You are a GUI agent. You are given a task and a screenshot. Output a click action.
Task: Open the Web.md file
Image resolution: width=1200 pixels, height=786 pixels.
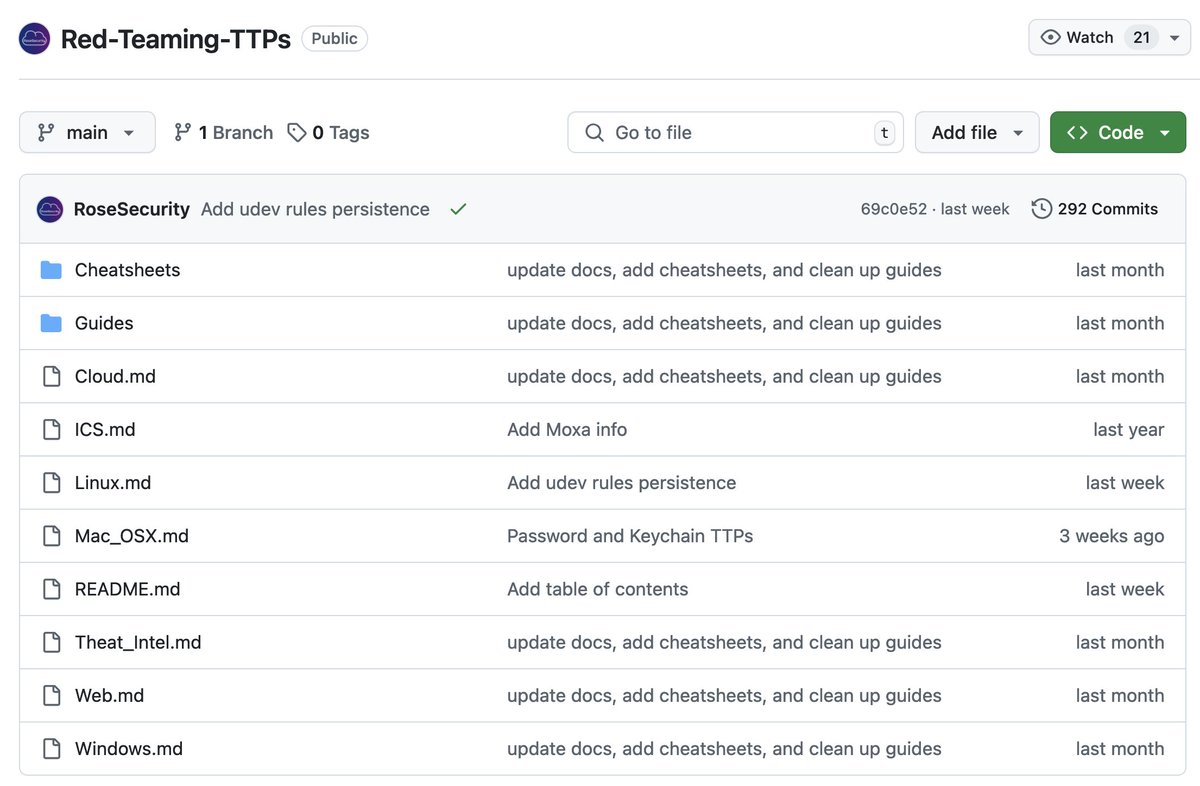[x=109, y=695]
